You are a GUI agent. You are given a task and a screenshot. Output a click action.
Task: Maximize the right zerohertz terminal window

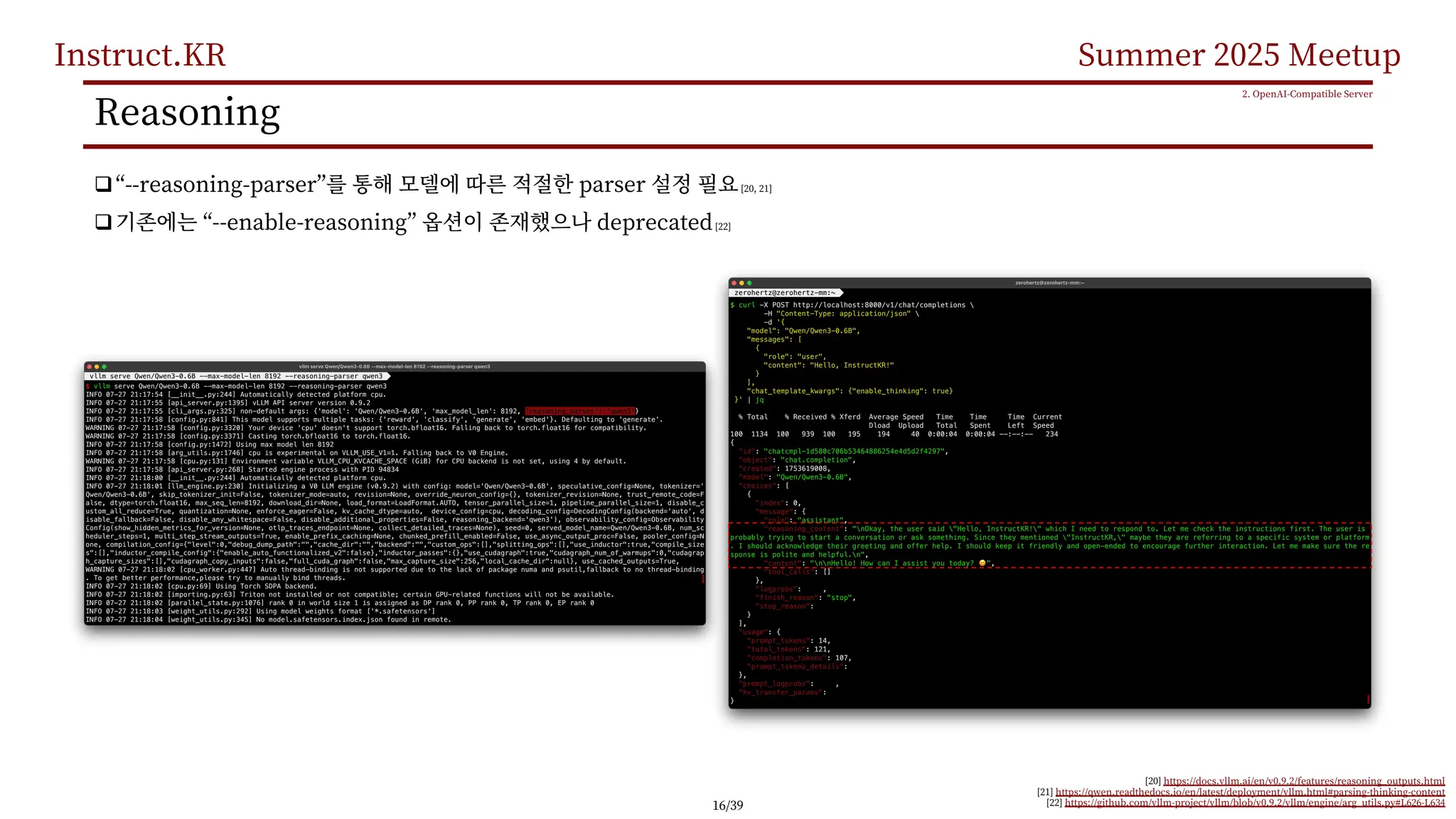[x=749, y=283]
